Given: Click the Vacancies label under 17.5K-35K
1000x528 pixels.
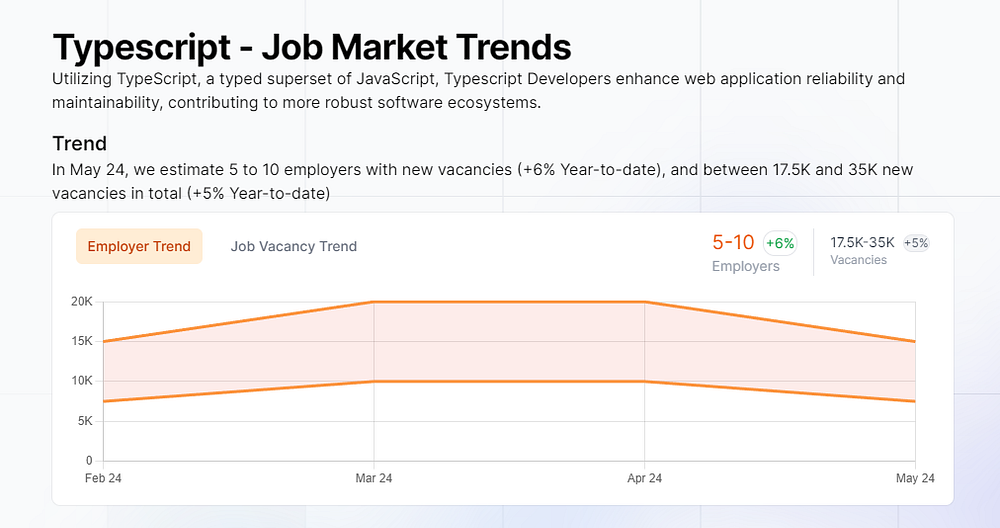Looking at the screenshot, I should pyautogui.click(x=858, y=260).
